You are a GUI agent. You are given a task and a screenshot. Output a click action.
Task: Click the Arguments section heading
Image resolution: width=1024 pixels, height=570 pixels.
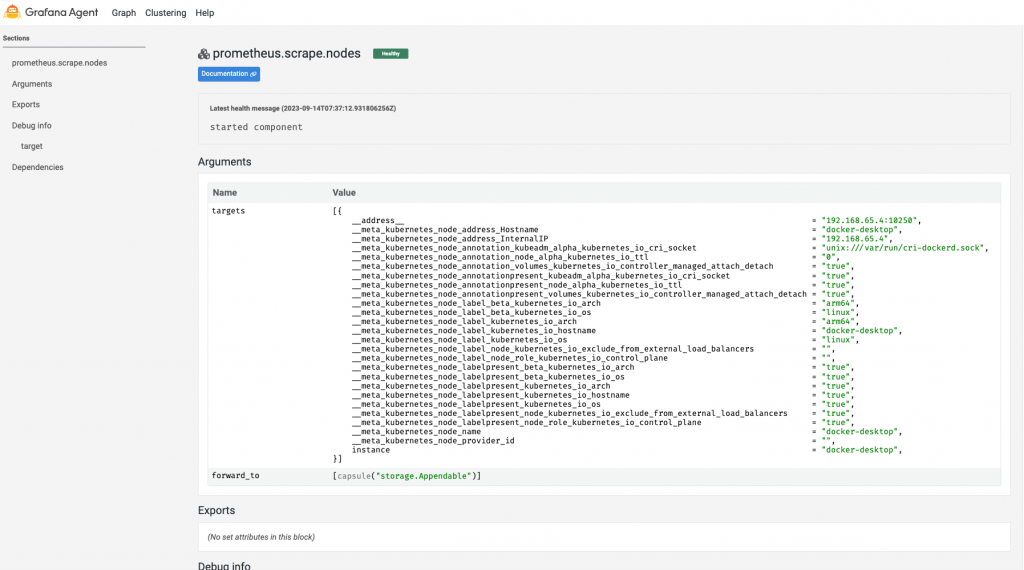pos(225,162)
